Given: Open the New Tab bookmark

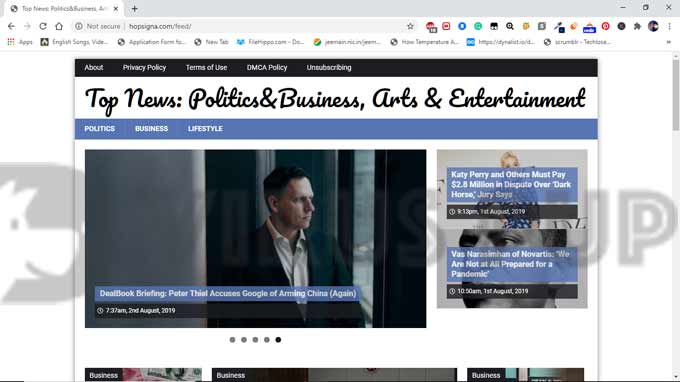Looking at the screenshot, I should (x=212, y=42).
